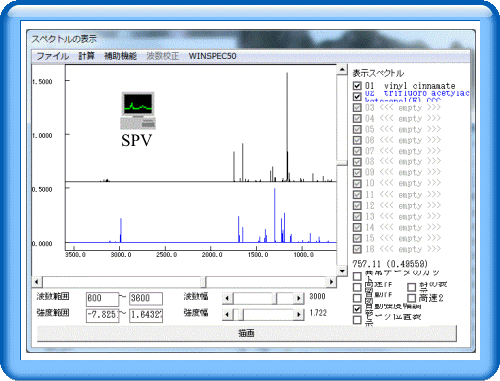Click right arrow of horizontal plot scrollbar
Viewport: 500px width, 381px height.
click(x=331, y=282)
